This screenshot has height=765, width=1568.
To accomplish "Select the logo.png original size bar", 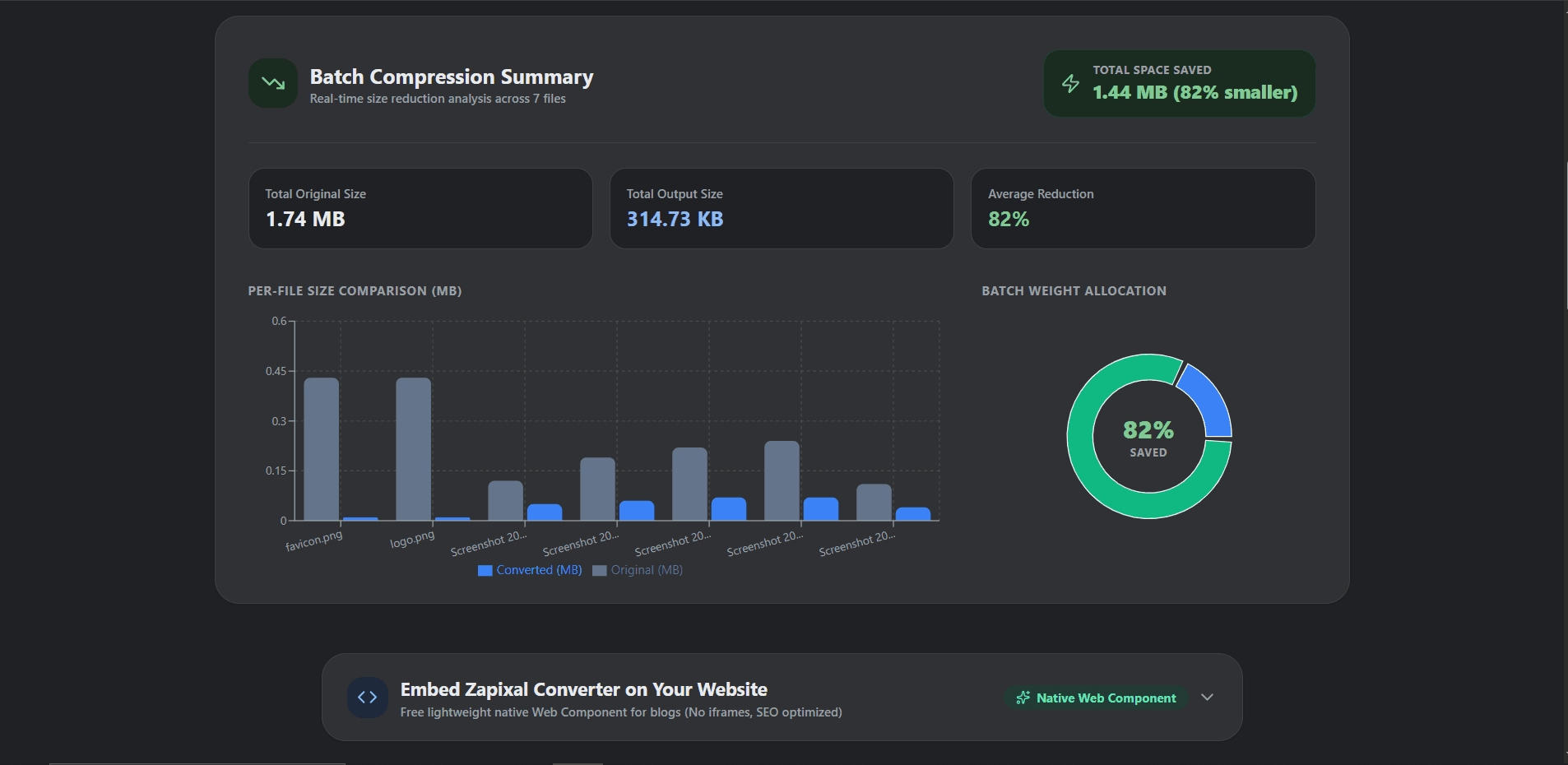I will click(x=414, y=449).
